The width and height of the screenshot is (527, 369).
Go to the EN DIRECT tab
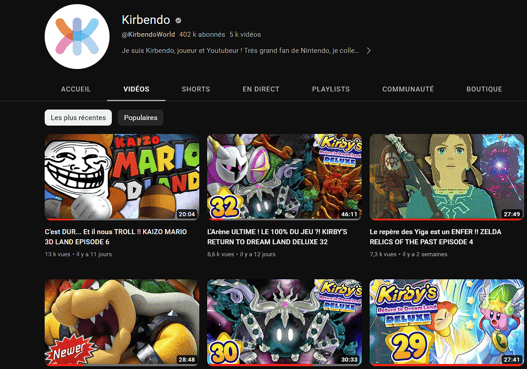point(261,89)
